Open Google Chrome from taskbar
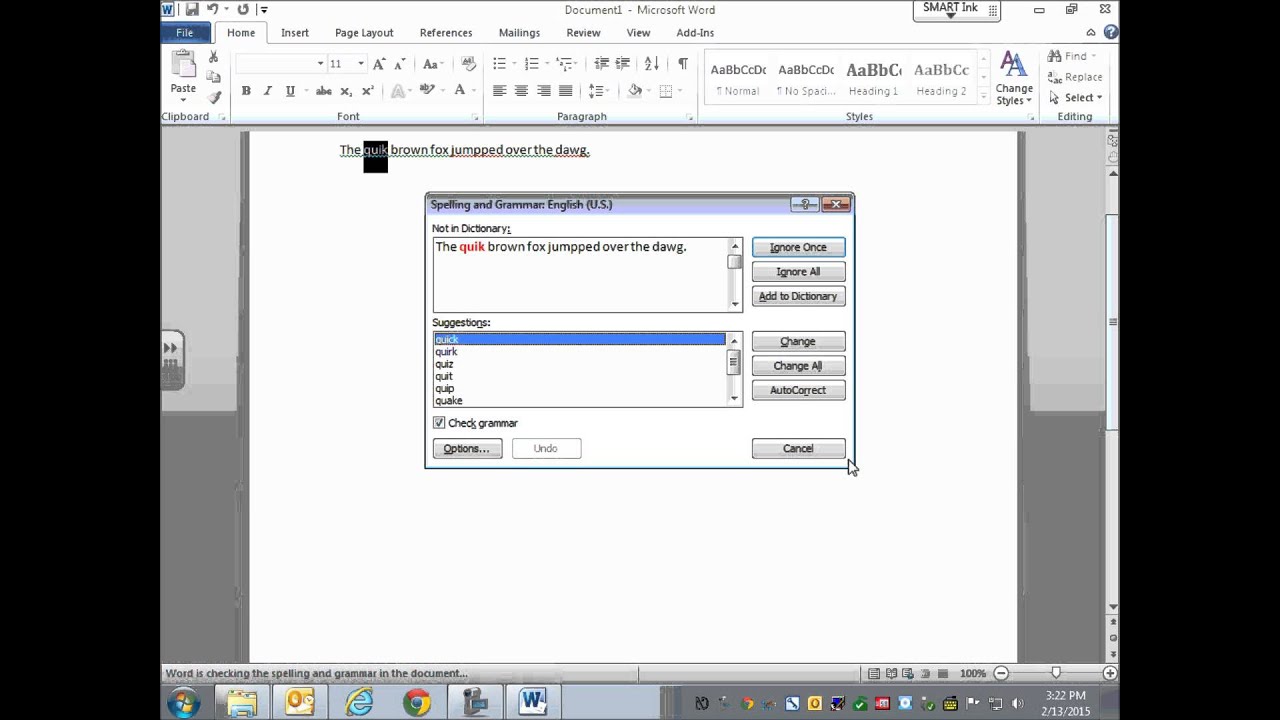 tap(417, 702)
